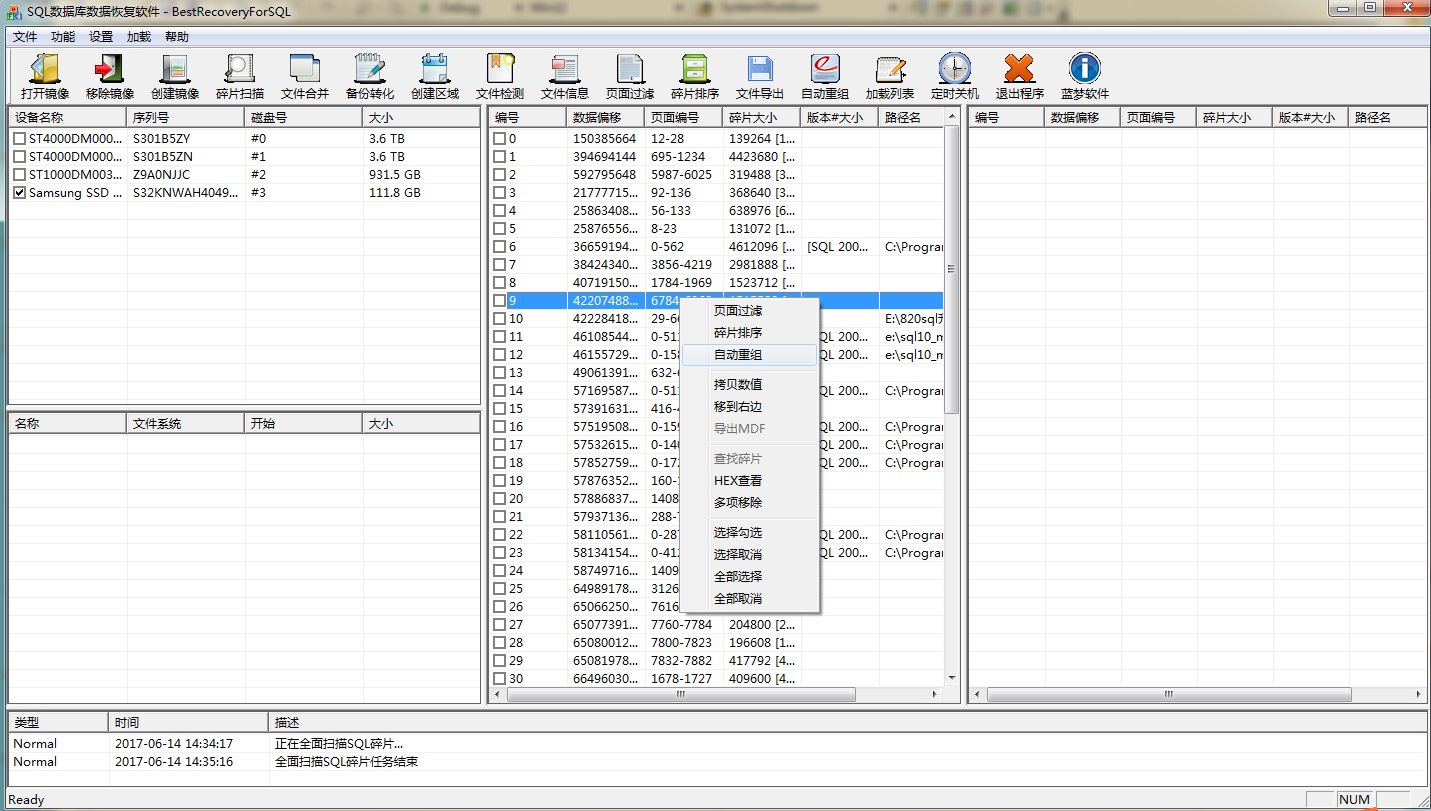The image size is (1431, 811).
Task: Click the 数据偏移 header in the middle fragment list
Action: pyautogui.click(x=606, y=118)
